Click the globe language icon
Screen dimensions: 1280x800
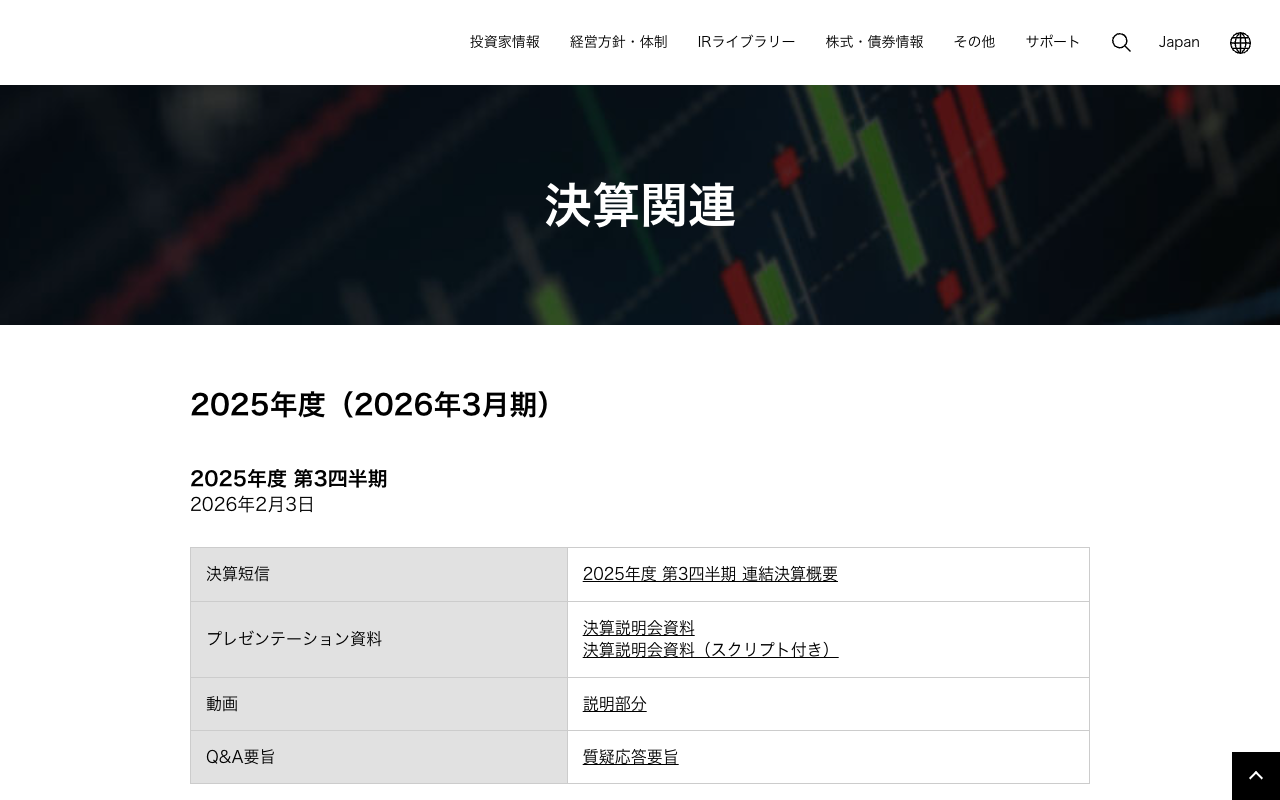coord(1240,42)
